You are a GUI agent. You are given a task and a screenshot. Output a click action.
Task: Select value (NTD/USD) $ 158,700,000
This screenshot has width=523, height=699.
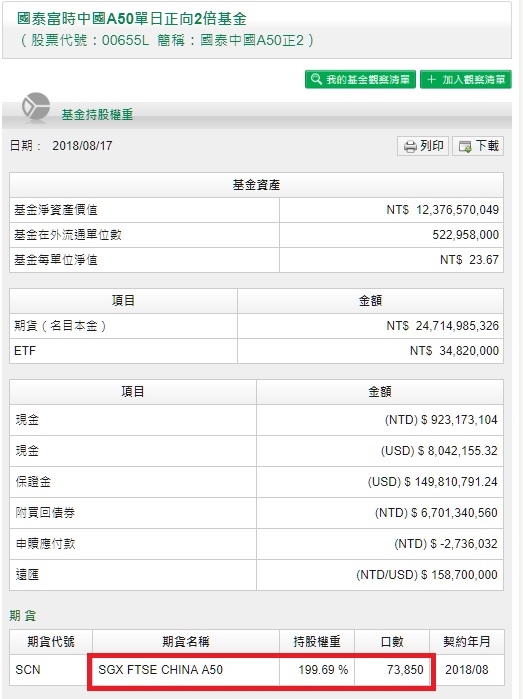coord(427,575)
